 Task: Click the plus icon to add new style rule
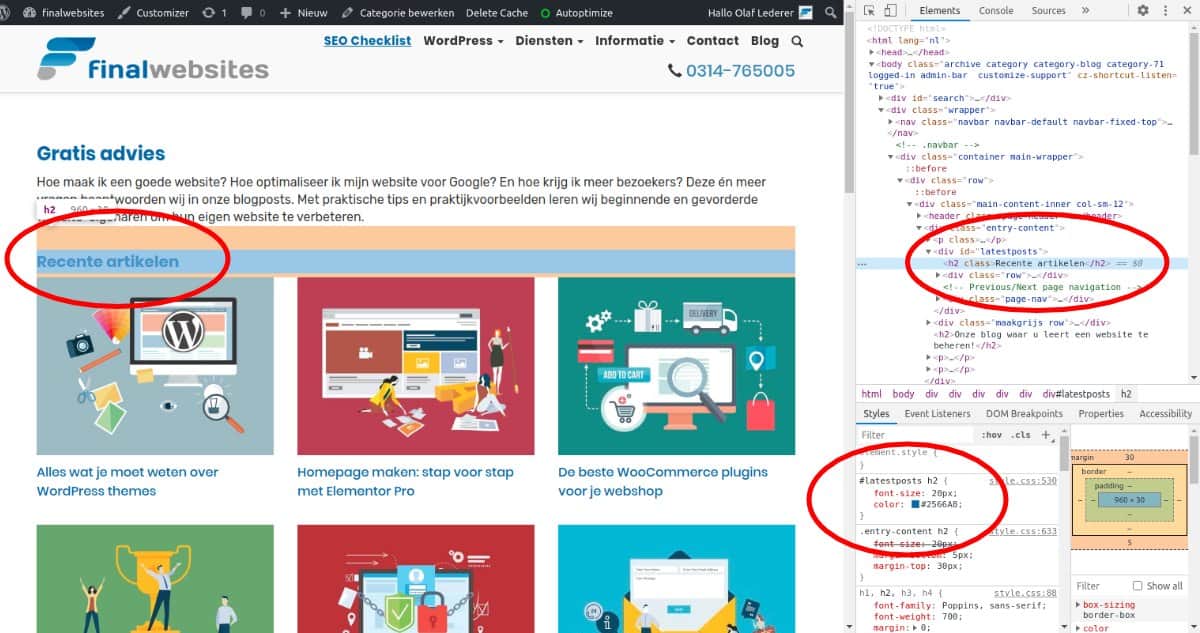(x=1046, y=435)
